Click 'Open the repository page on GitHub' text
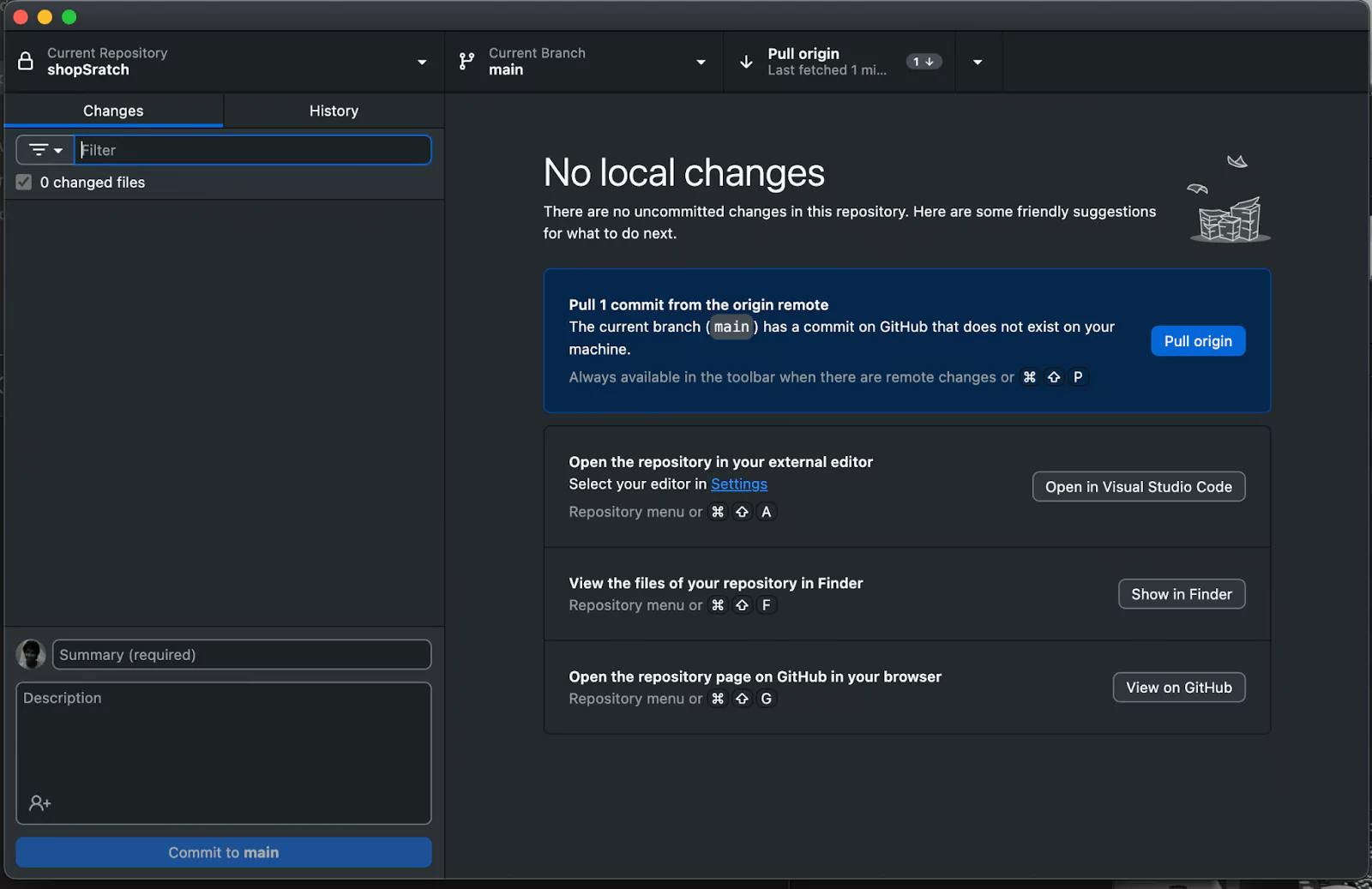Image resolution: width=1372 pixels, height=889 pixels. point(755,676)
